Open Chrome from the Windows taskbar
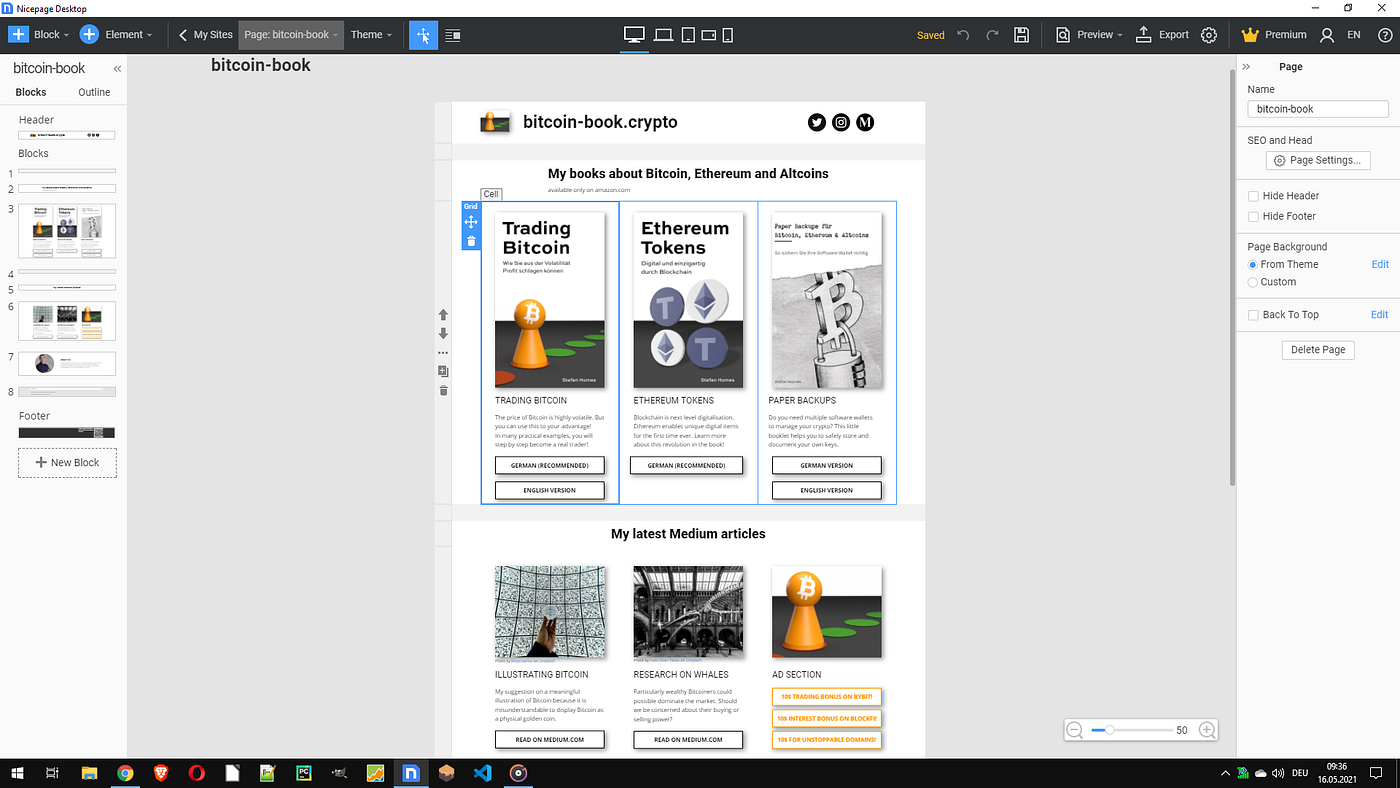 point(125,773)
